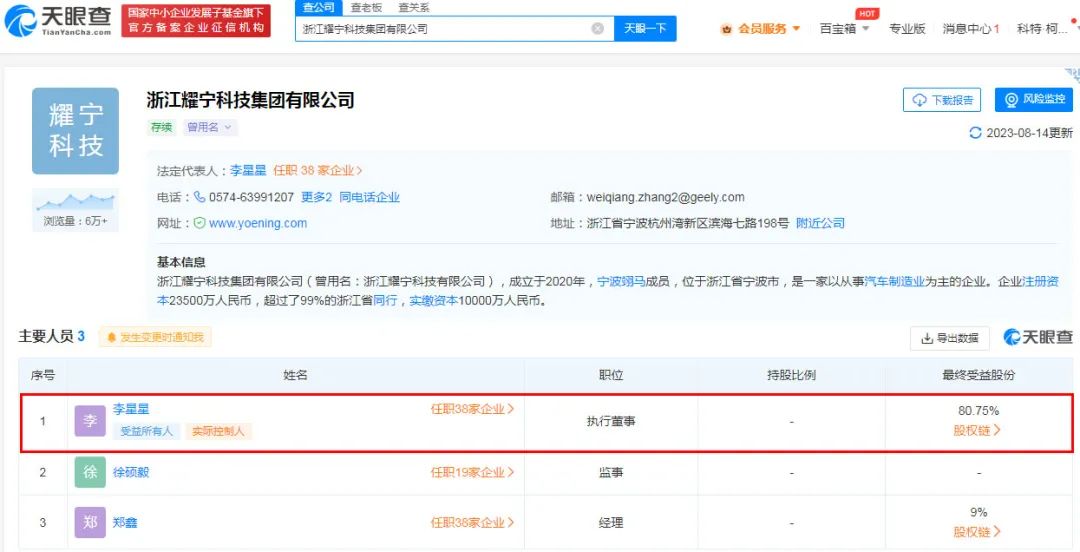Click the 存续 status tag
This screenshot has width=1080, height=552.
click(x=161, y=127)
